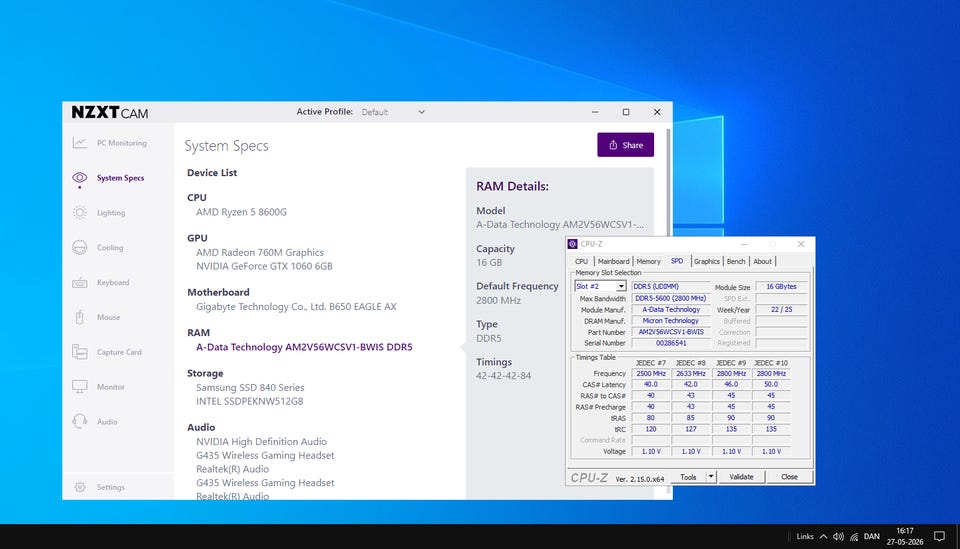960x549 pixels.
Task: Click the Share button in CAM
Action: coord(626,145)
